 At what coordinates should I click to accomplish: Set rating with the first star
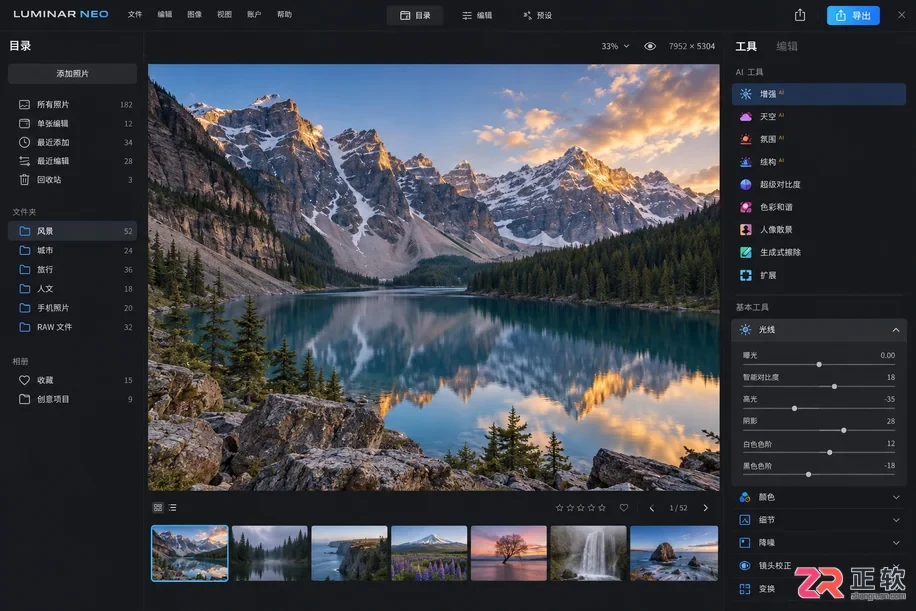pyautogui.click(x=560, y=508)
